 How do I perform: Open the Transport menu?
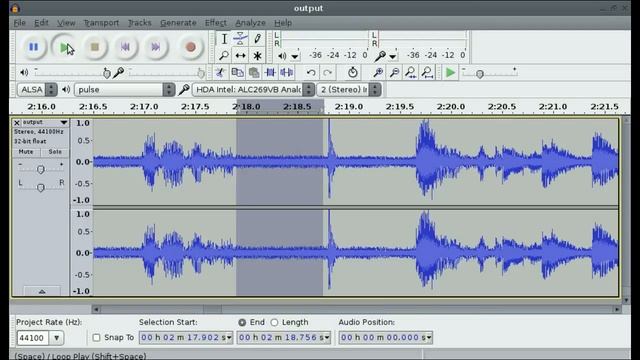(101, 23)
